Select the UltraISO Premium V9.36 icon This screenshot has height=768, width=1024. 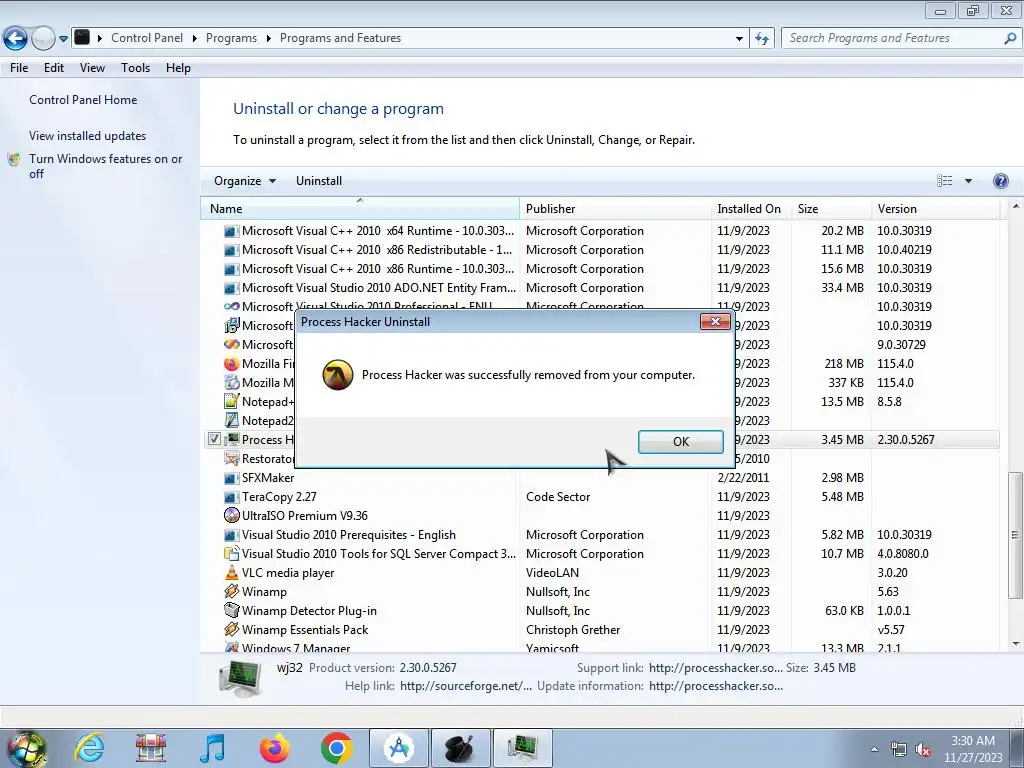click(x=231, y=516)
